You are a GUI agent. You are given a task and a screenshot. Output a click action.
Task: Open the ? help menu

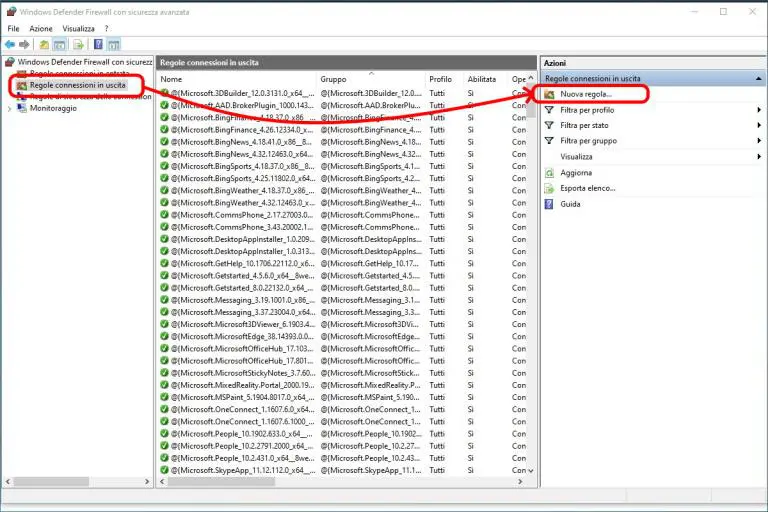click(106, 28)
